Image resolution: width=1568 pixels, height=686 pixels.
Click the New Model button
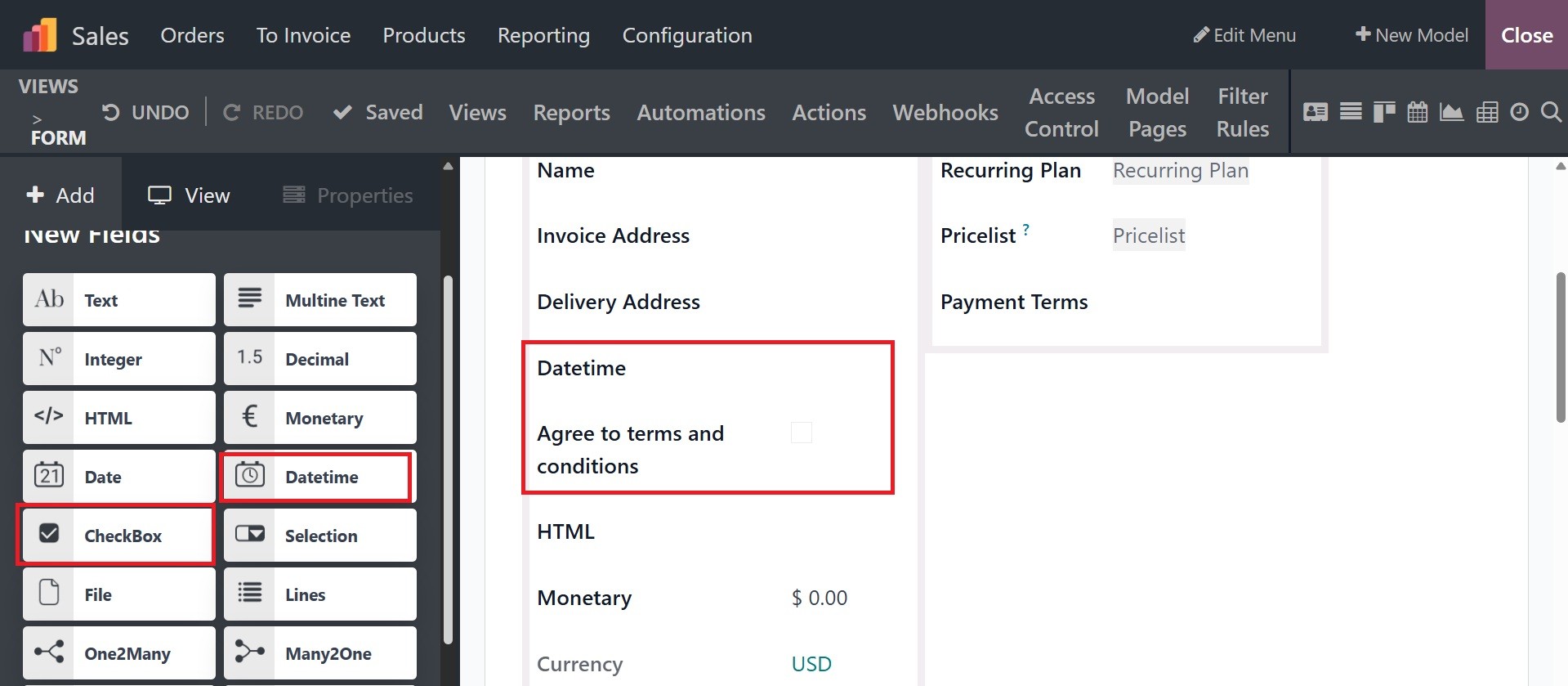[1411, 35]
